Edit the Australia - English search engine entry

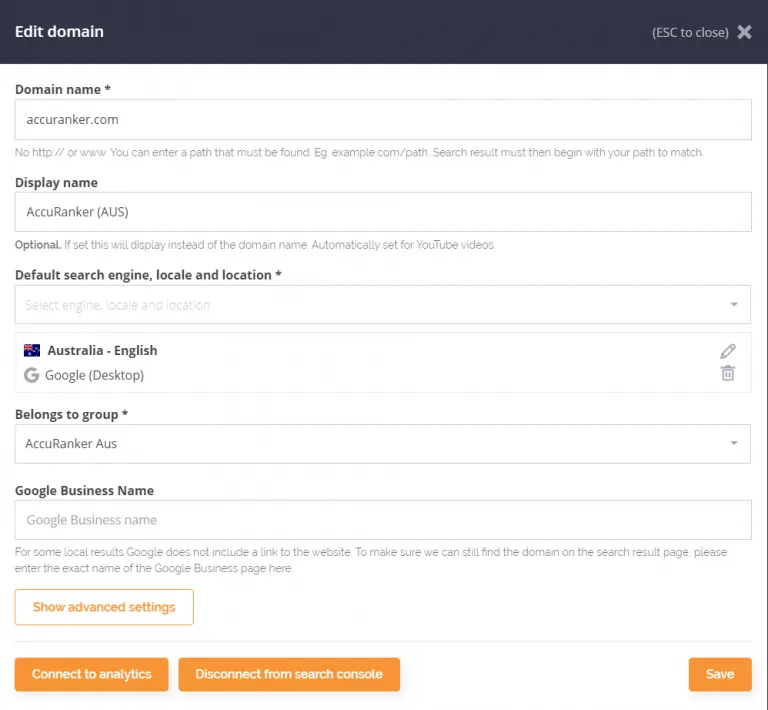(x=728, y=351)
